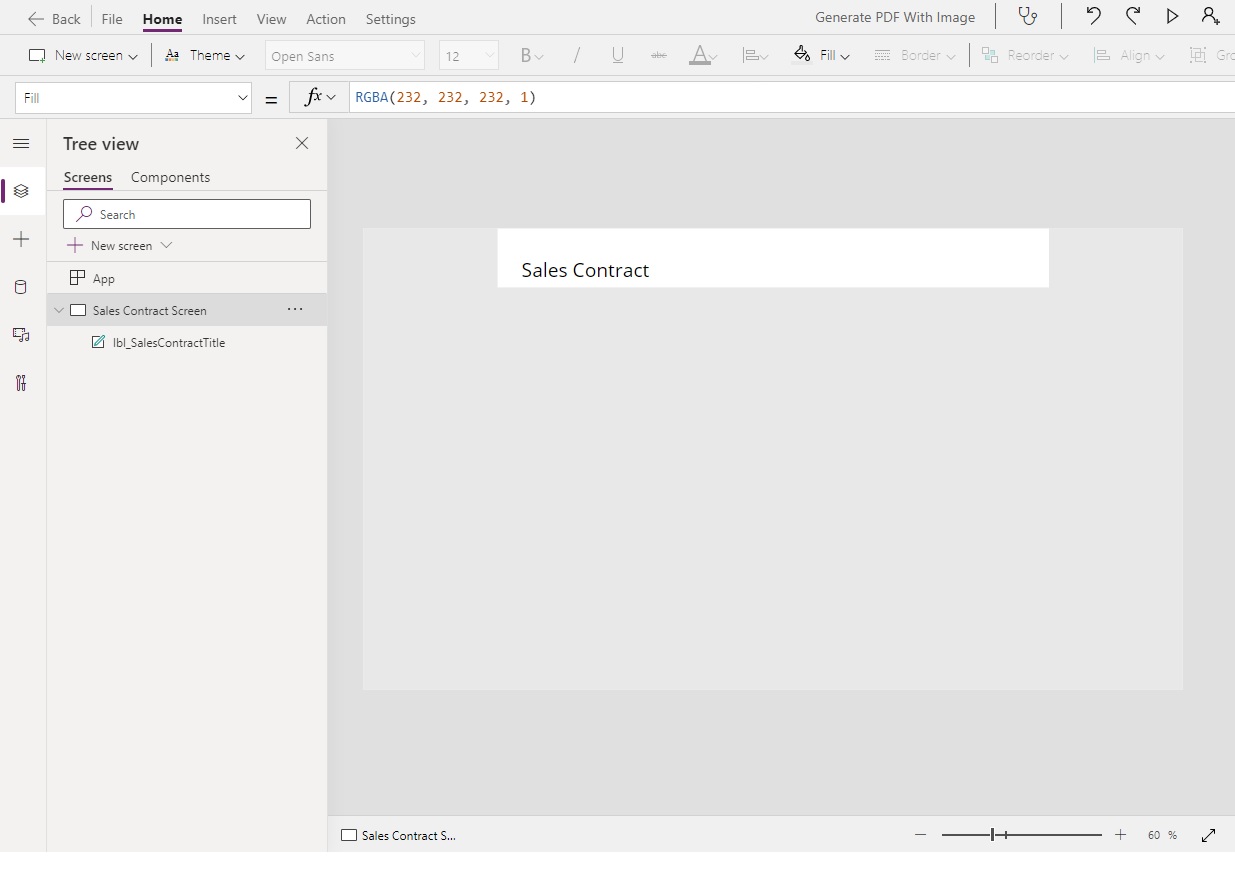This screenshot has width=1235, height=872.
Task: Open the font color picker
Action: (703, 55)
